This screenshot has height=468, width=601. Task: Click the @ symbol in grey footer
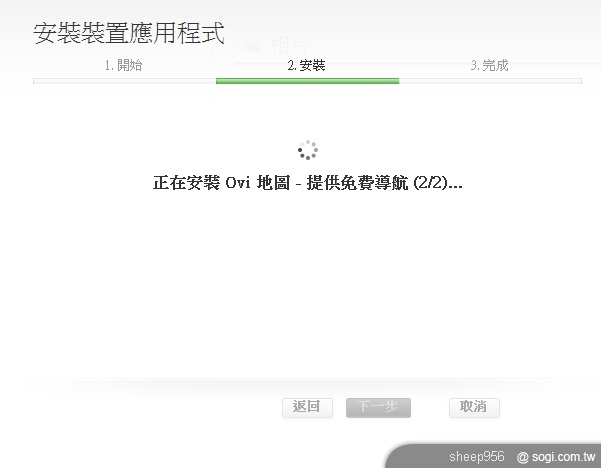[522, 457]
